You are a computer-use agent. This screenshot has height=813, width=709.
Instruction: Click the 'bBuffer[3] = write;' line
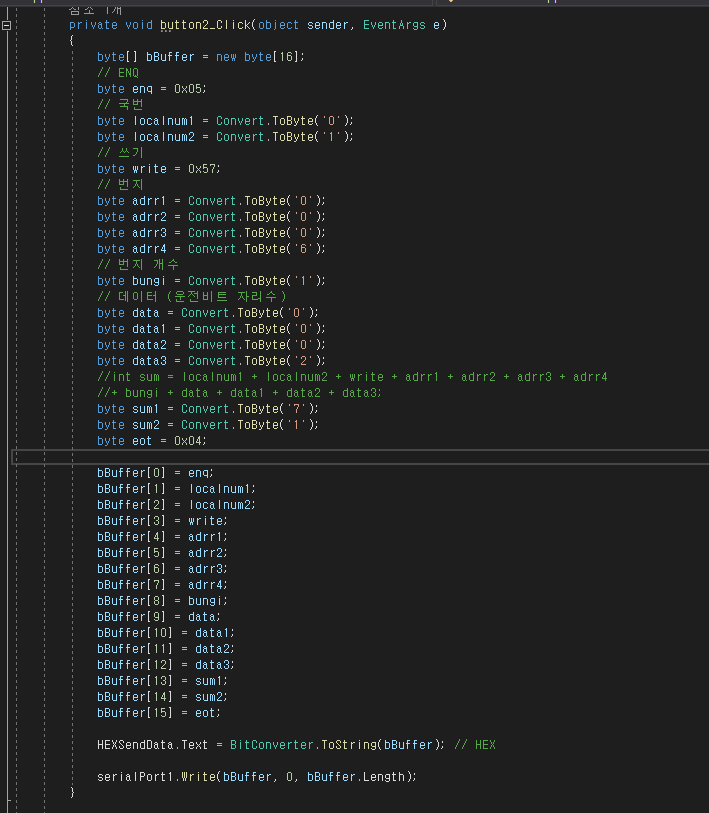tap(162, 521)
